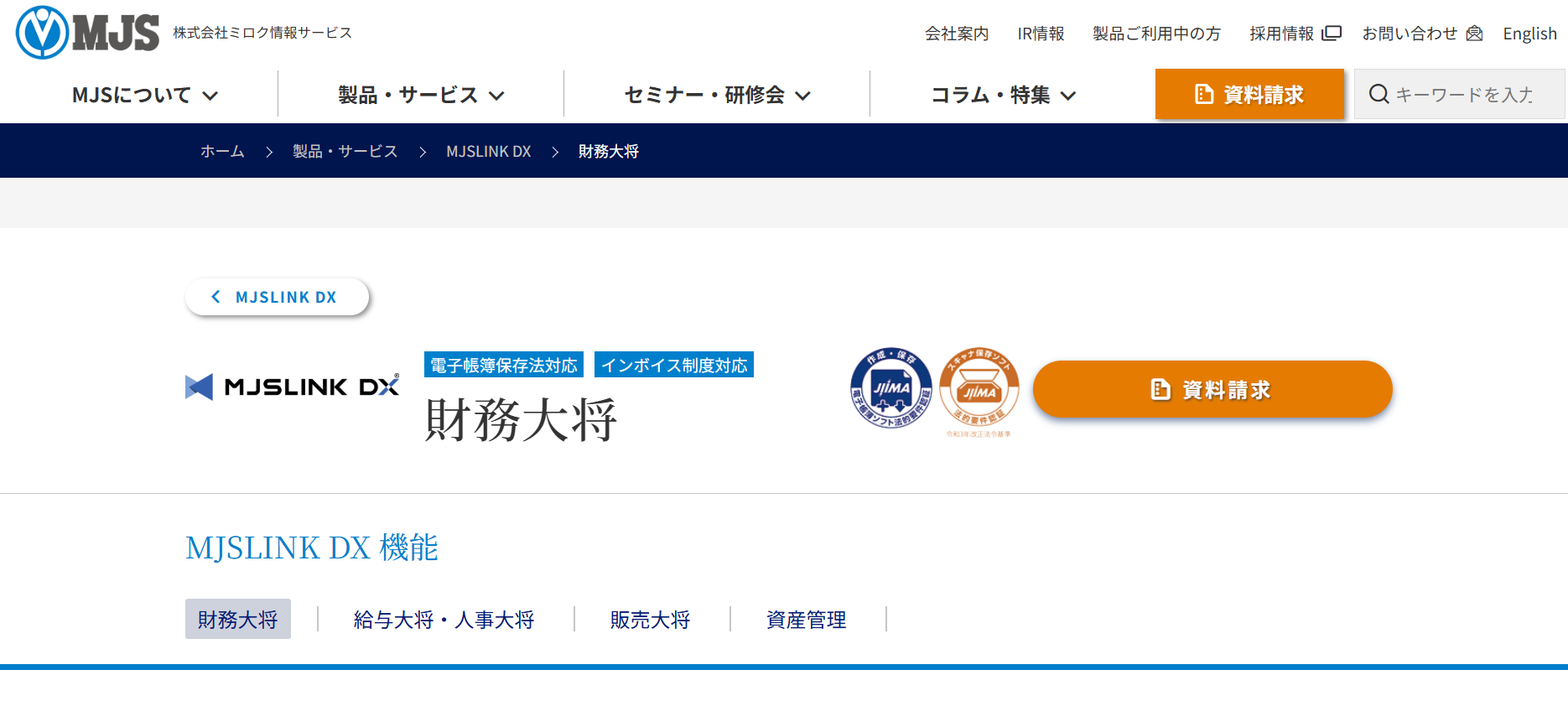Click 財務大将 in the breadcrumb
Screen dimensions: 1568x727
click(609, 151)
